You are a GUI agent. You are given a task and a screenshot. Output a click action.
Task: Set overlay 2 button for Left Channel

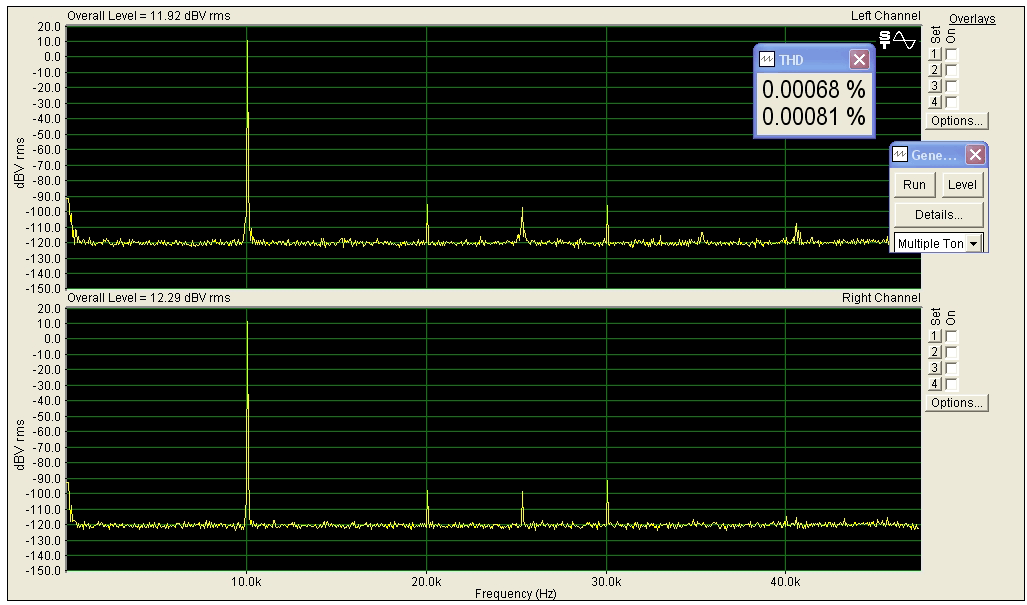point(935,70)
